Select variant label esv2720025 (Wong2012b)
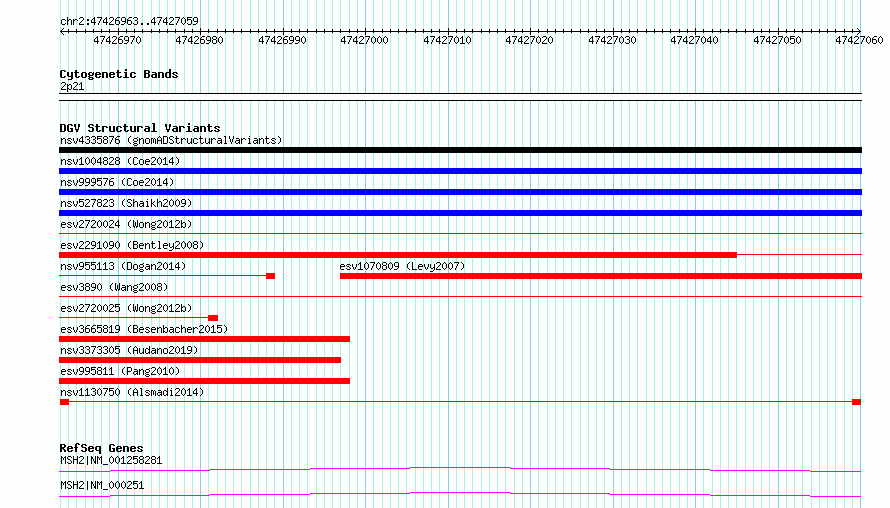Image resolution: width=890 pixels, height=508 pixels. [126, 308]
